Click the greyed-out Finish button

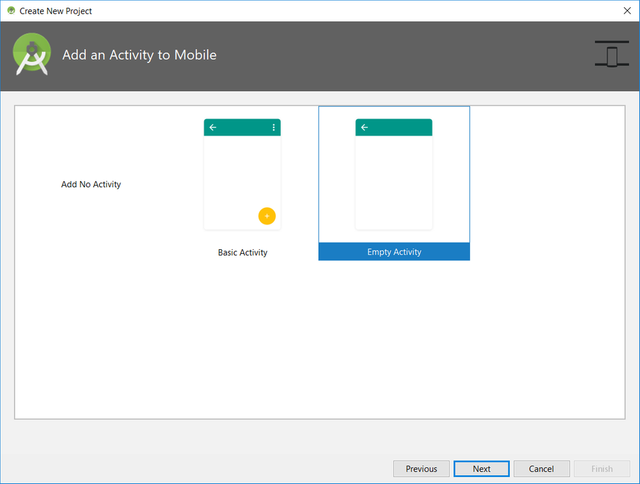pyautogui.click(x=602, y=469)
